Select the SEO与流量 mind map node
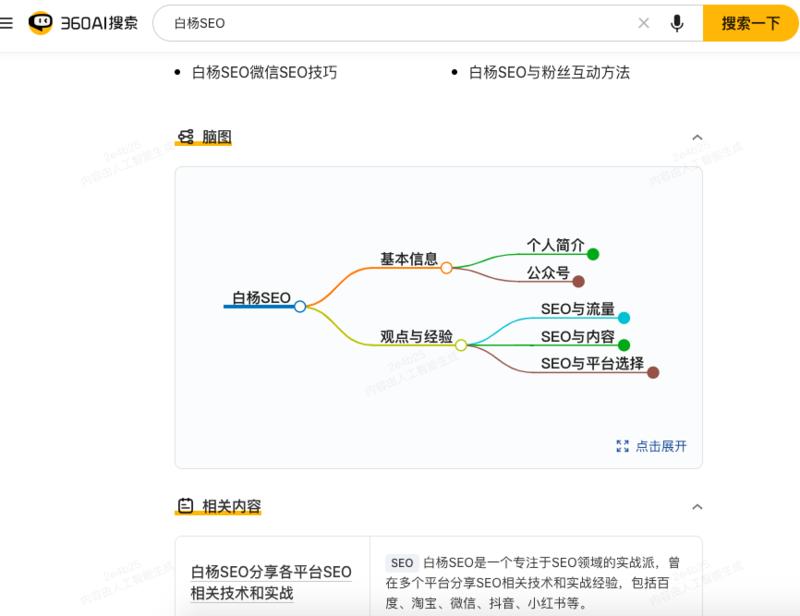The image size is (800, 616). pos(577,309)
